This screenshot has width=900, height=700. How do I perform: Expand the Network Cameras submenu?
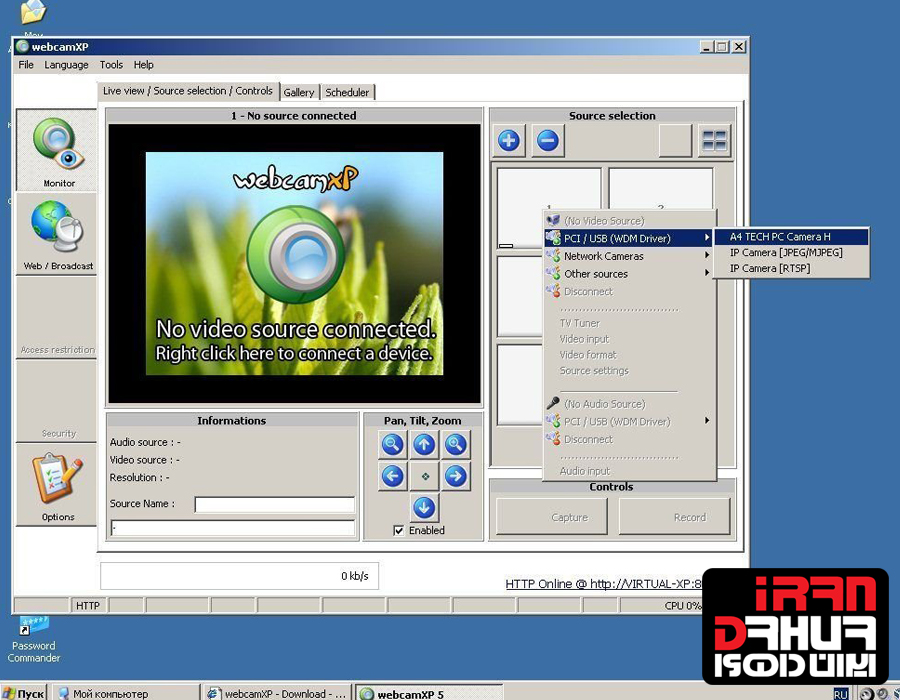630,256
